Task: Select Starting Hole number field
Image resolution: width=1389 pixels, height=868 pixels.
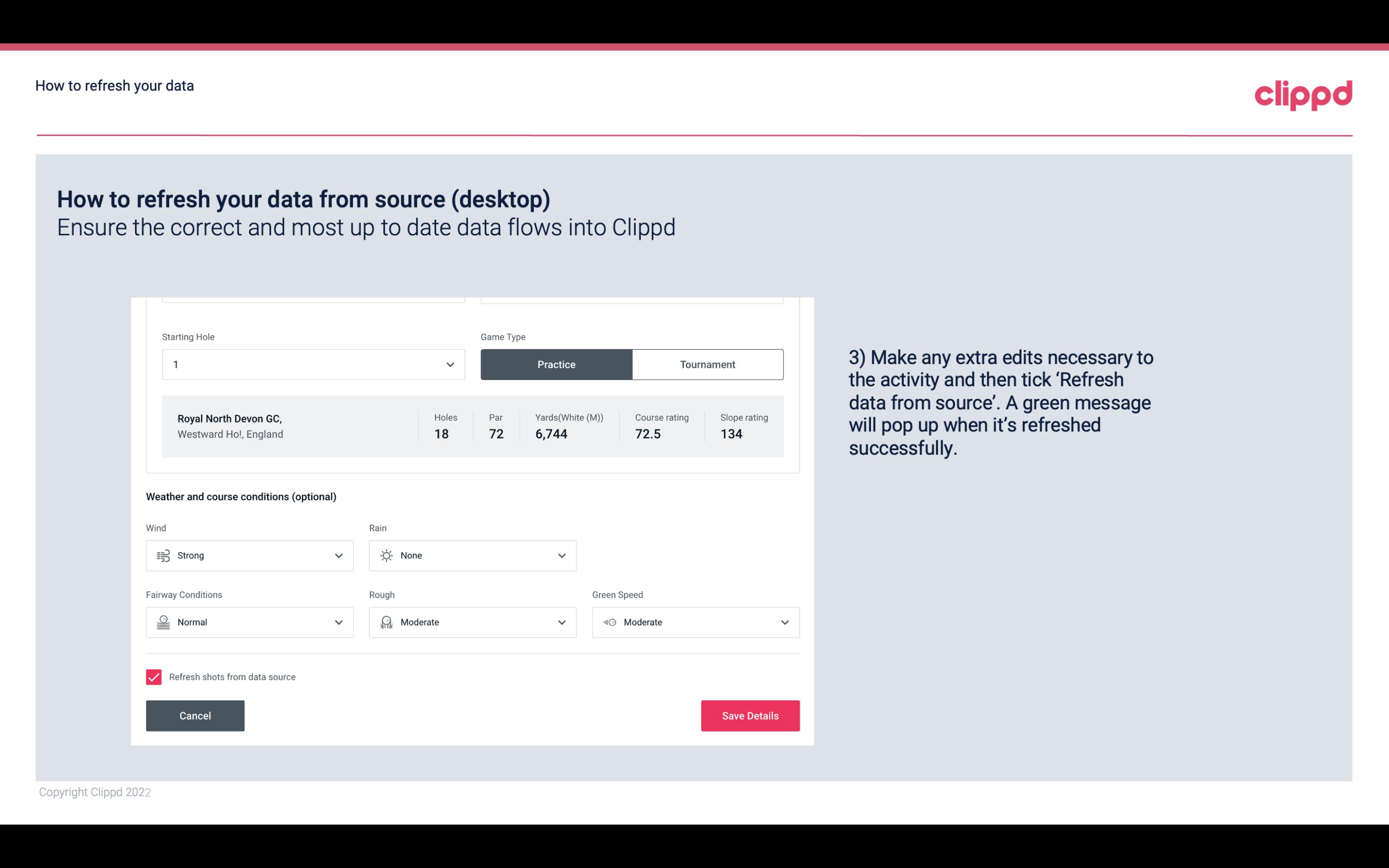Action: click(312, 364)
